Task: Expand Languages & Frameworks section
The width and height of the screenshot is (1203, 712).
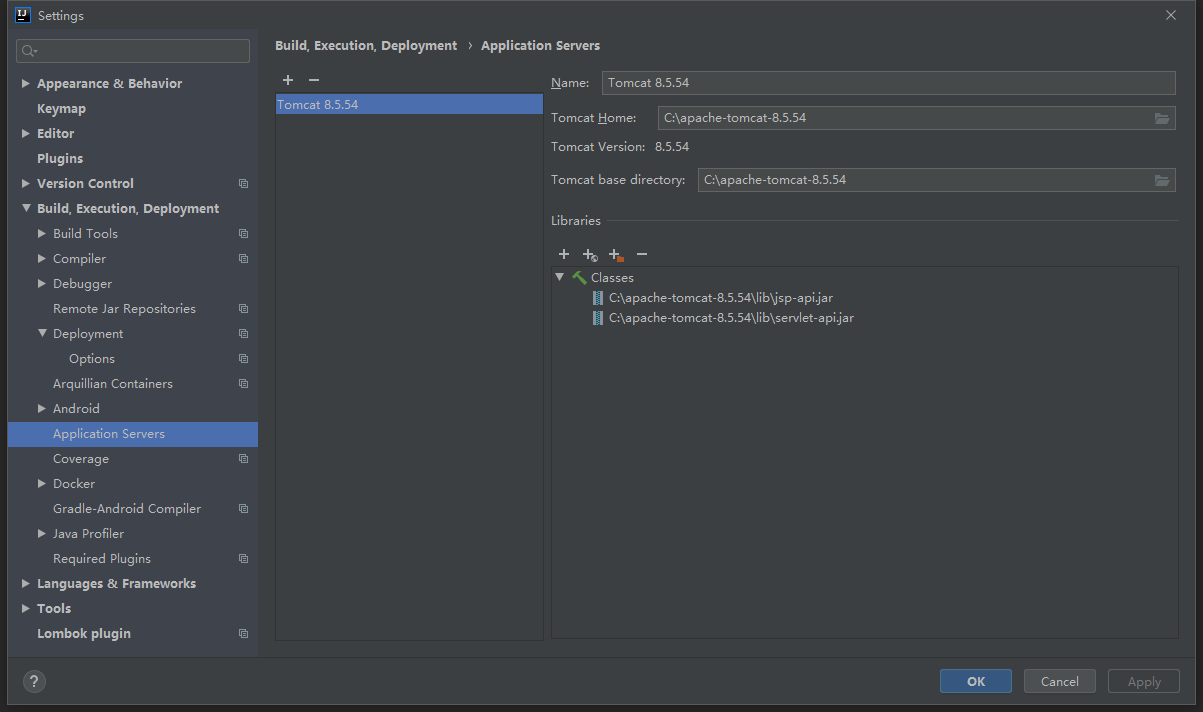Action: (26, 584)
